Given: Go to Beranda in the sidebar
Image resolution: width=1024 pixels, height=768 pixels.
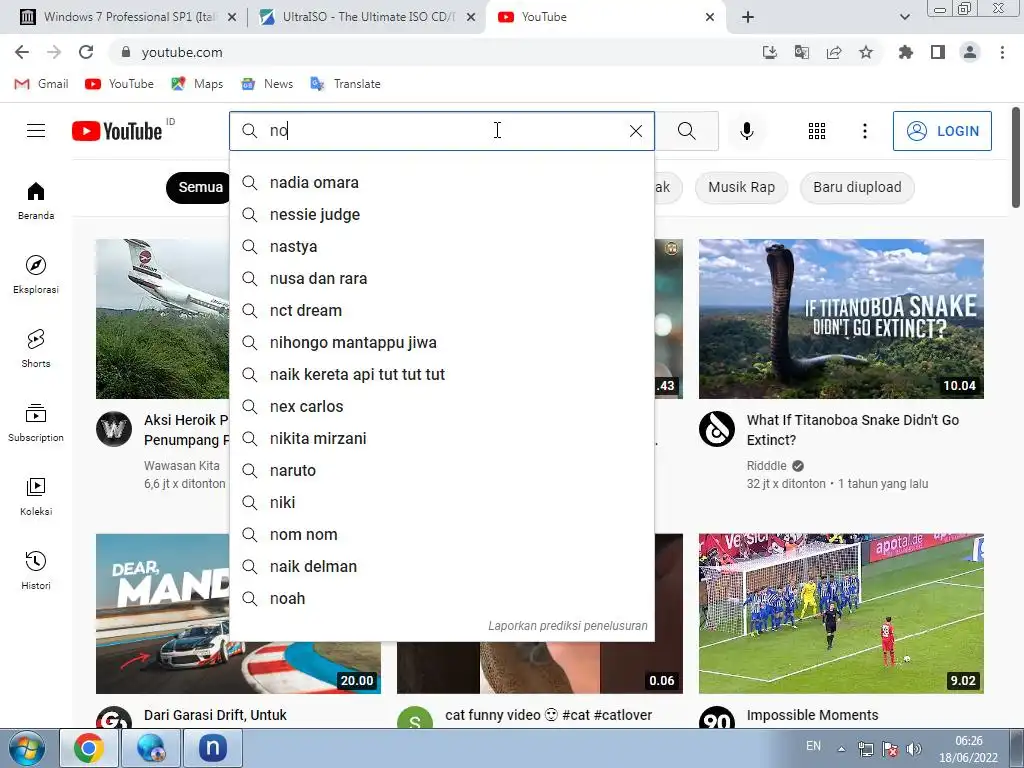Looking at the screenshot, I should [36, 200].
